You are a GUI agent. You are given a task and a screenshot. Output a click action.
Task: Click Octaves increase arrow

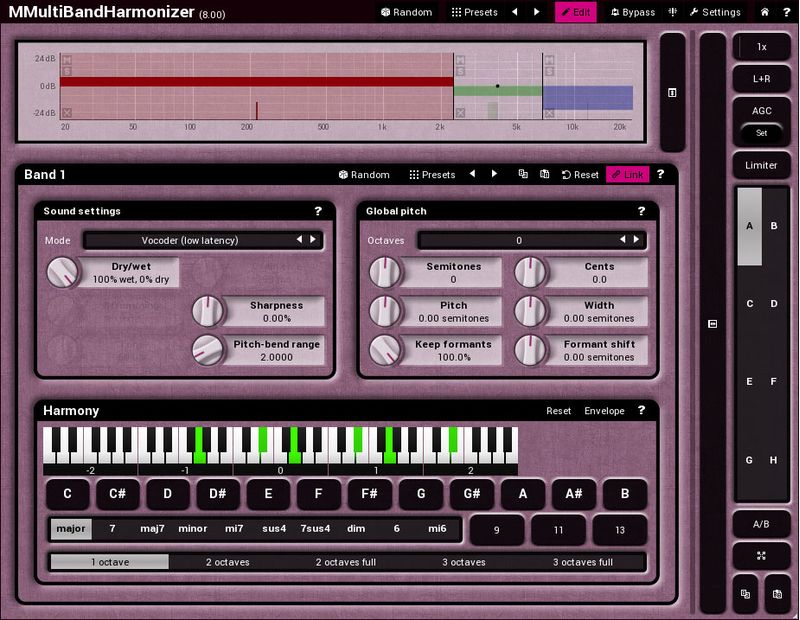(x=636, y=239)
